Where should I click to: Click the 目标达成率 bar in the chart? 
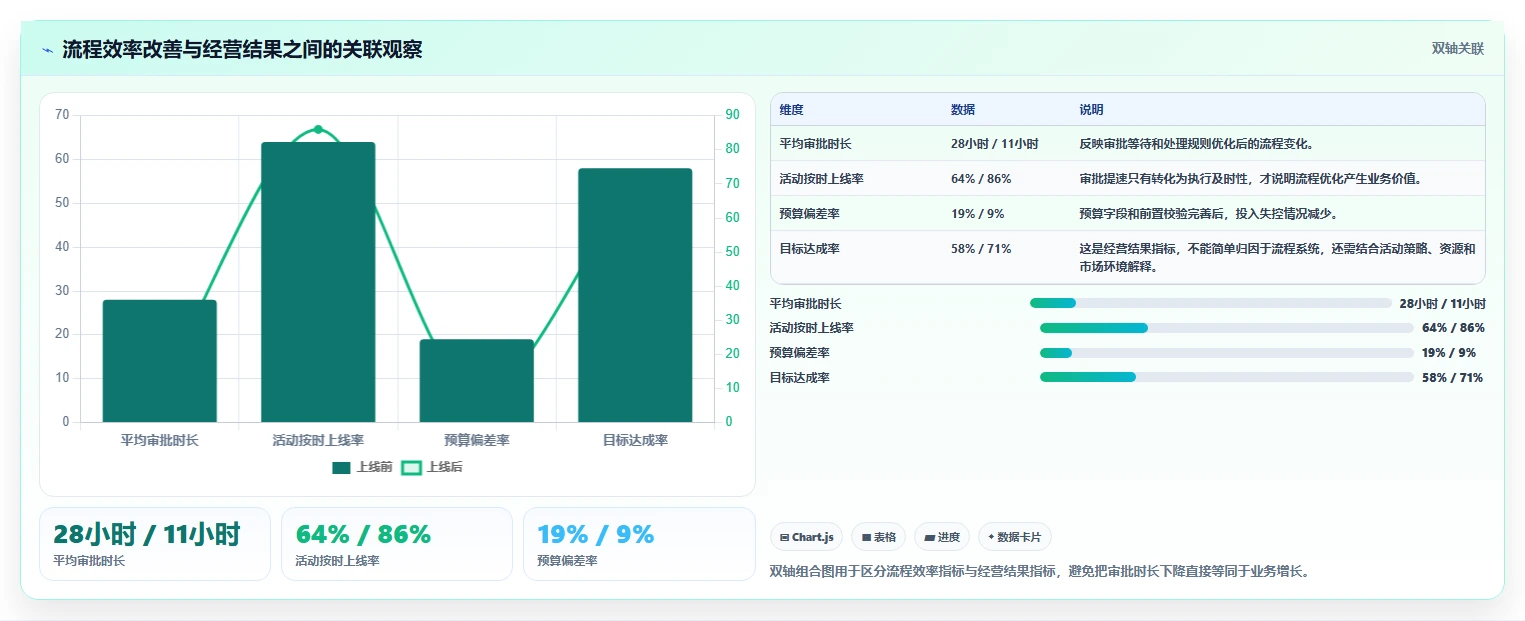635,295
